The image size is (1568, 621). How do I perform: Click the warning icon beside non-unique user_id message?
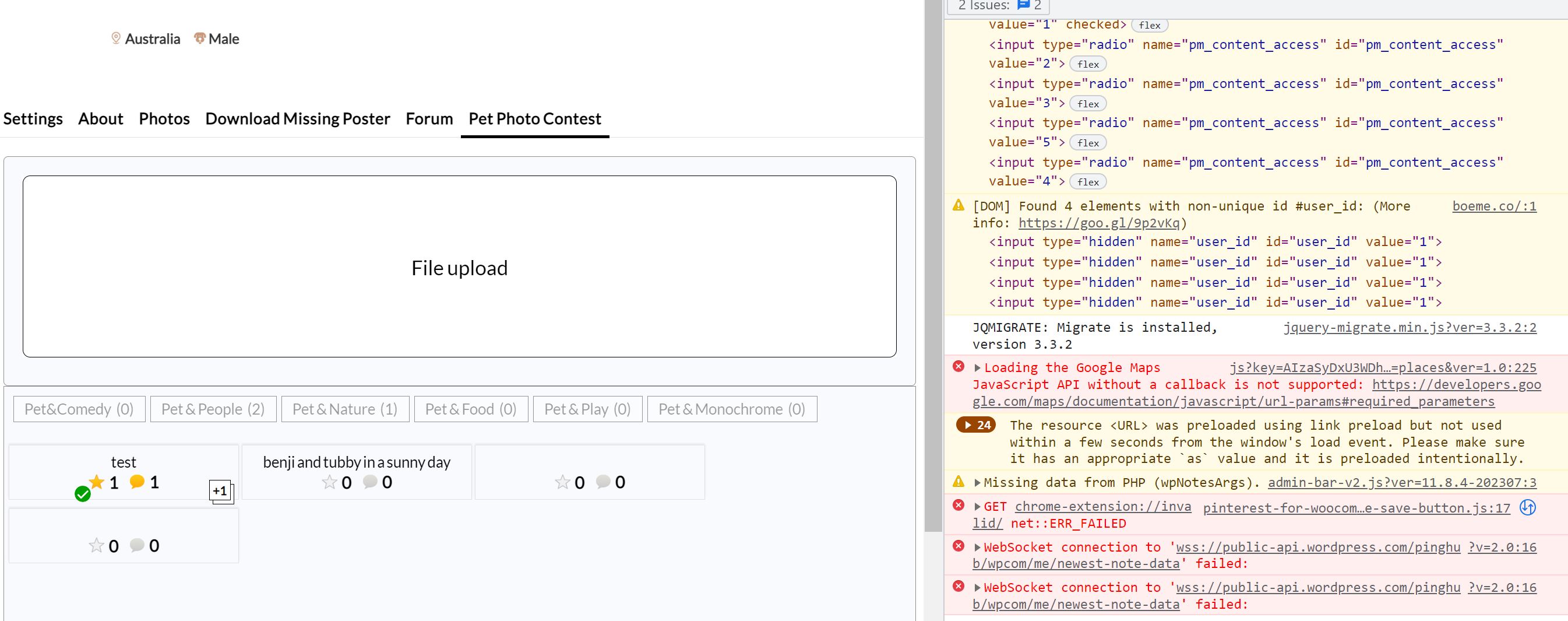(x=959, y=205)
